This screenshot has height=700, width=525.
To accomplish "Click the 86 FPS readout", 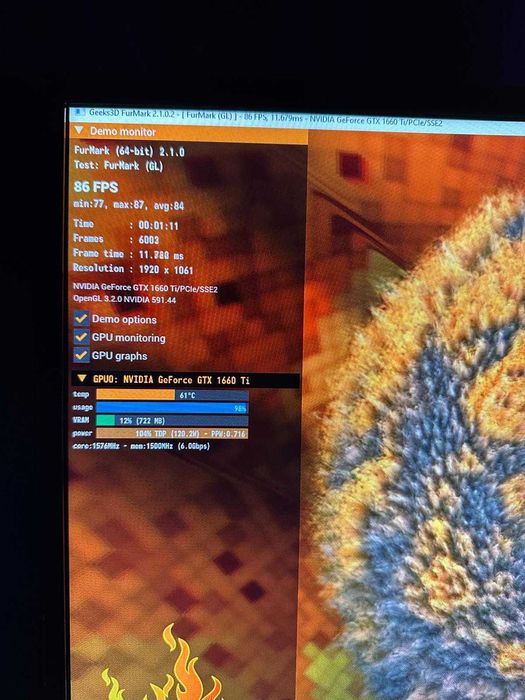I will [96, 187].
